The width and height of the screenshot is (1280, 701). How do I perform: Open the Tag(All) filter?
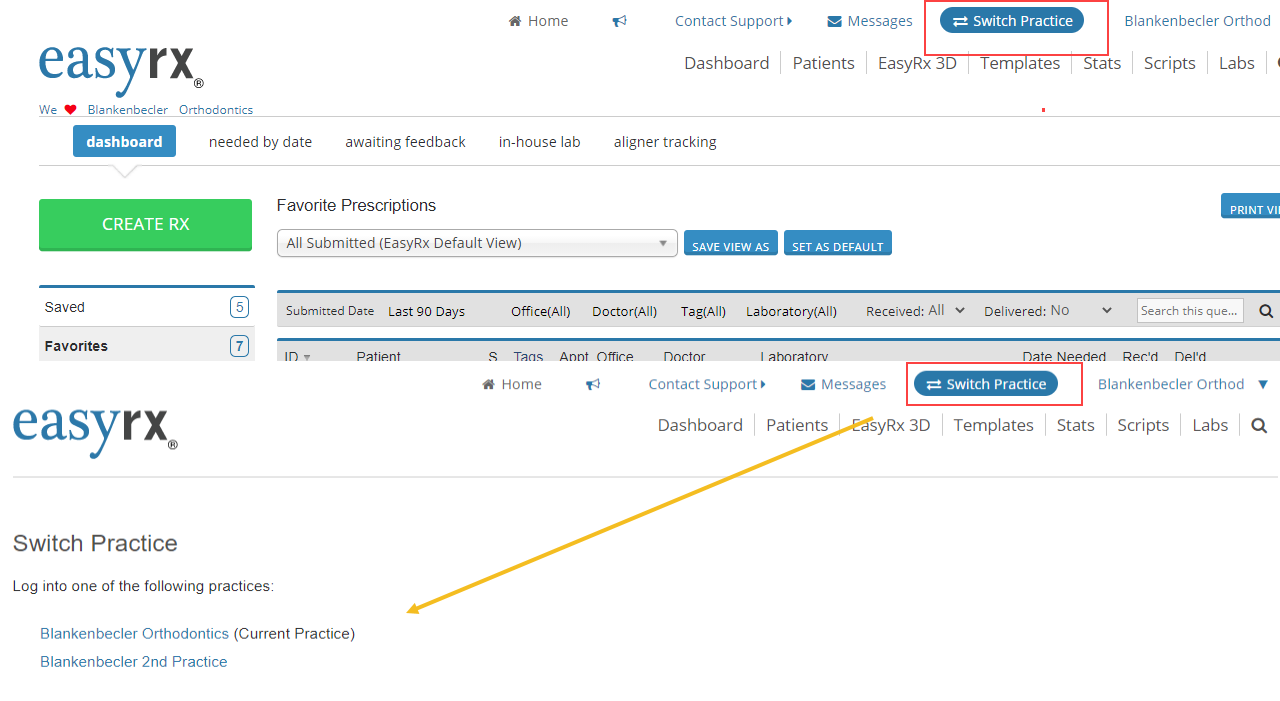[x=703, y=311]
